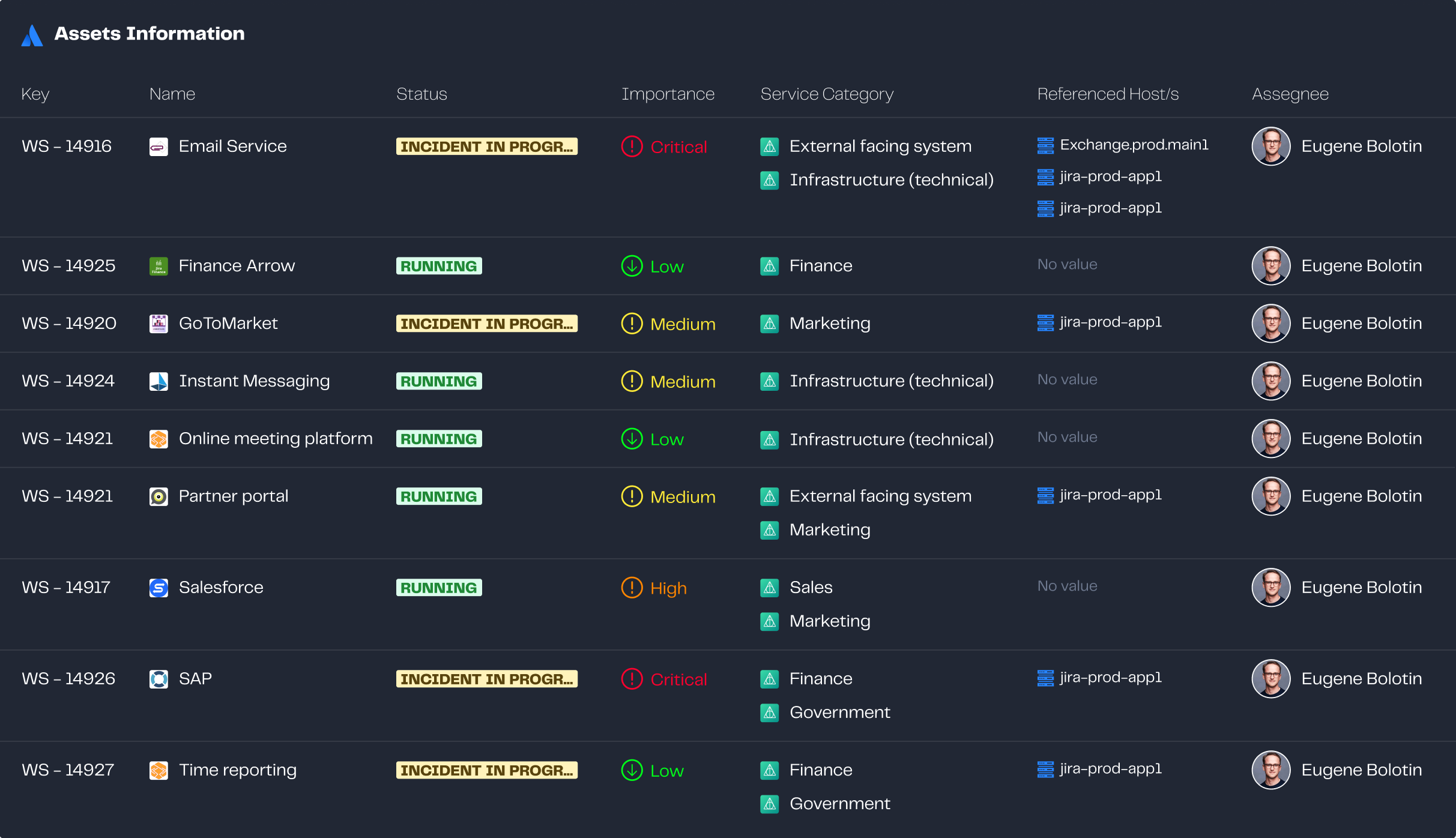The width and height of the screenshot is (1456, 838).
Task: Open the GoToMarket jira-prod-app1 host link
Action: click(x=1110, y=322)
